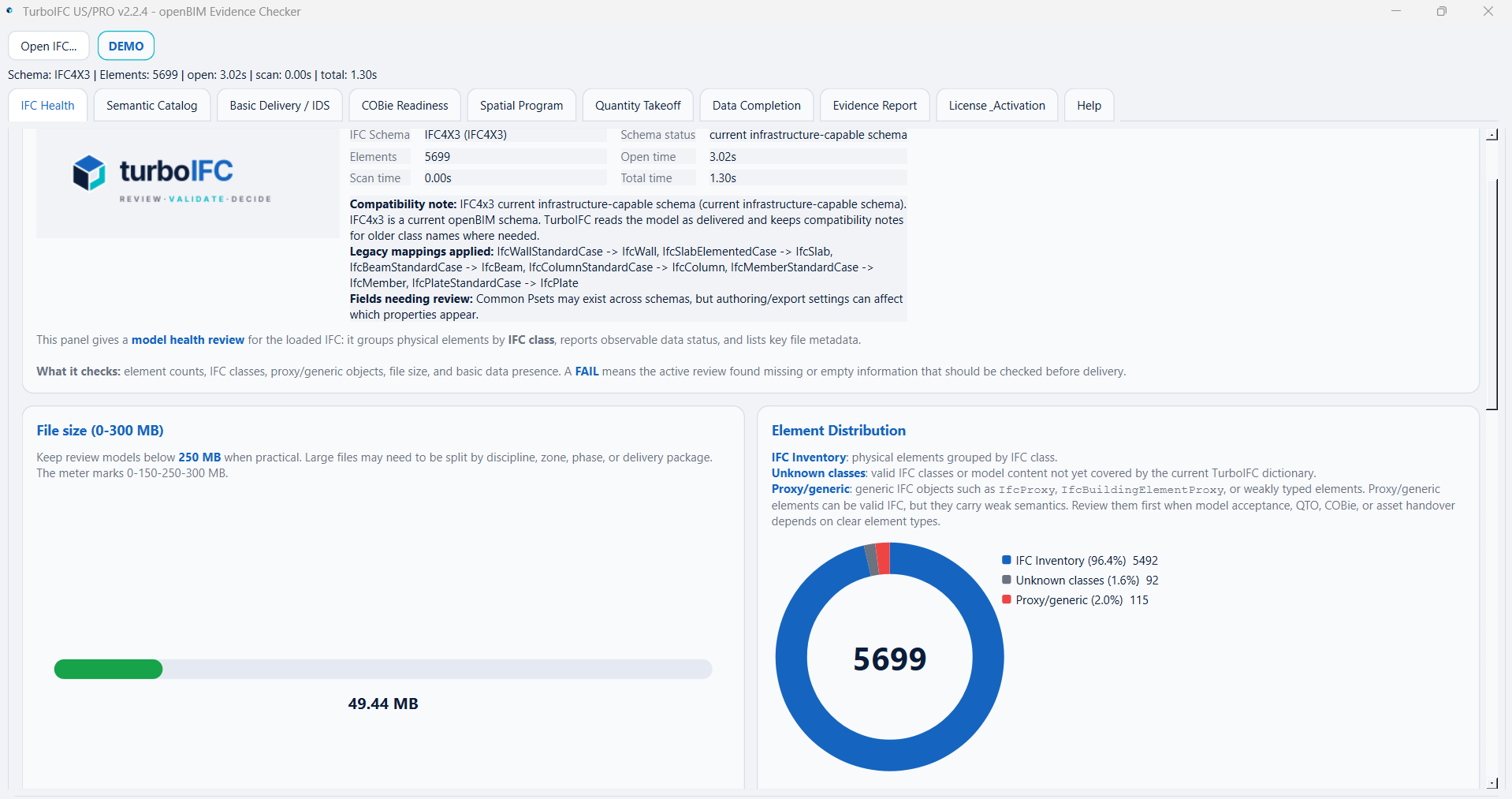Click the app icon in the title bar
This screenshot has width=1512, height=799.
tap(9, 11)
